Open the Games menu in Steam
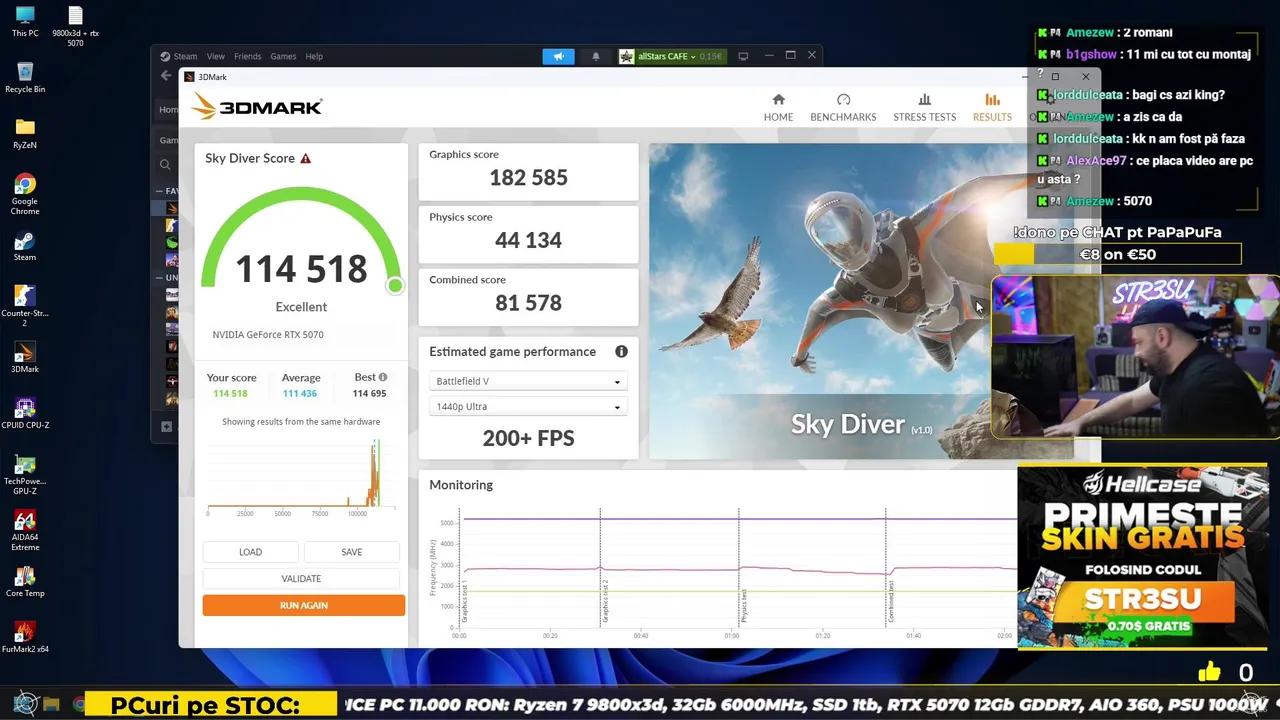This screenshot has width=1280, height=720. 283,56
